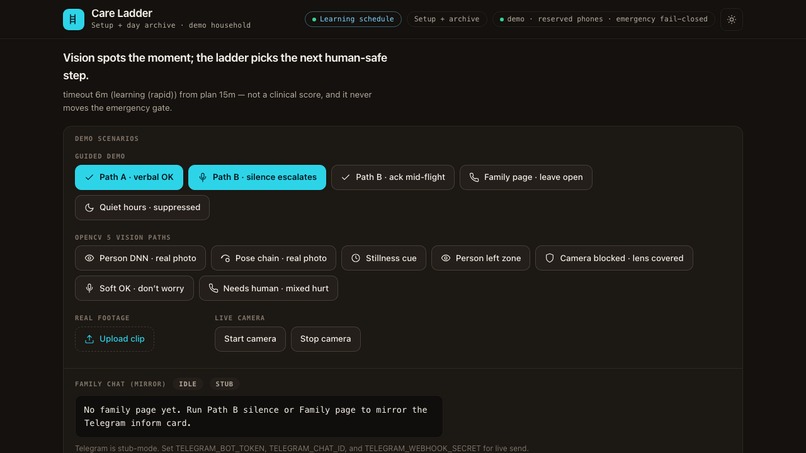Start the live camera
Screen dimensions: 806x453
250,339
